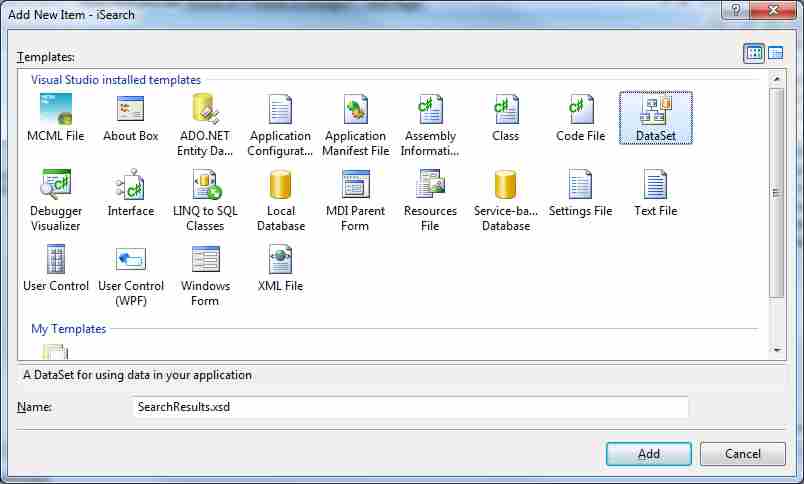Click the 'My Templates' group heading
The width and height of the screenshot is (804, 484).
coord(69,329)
